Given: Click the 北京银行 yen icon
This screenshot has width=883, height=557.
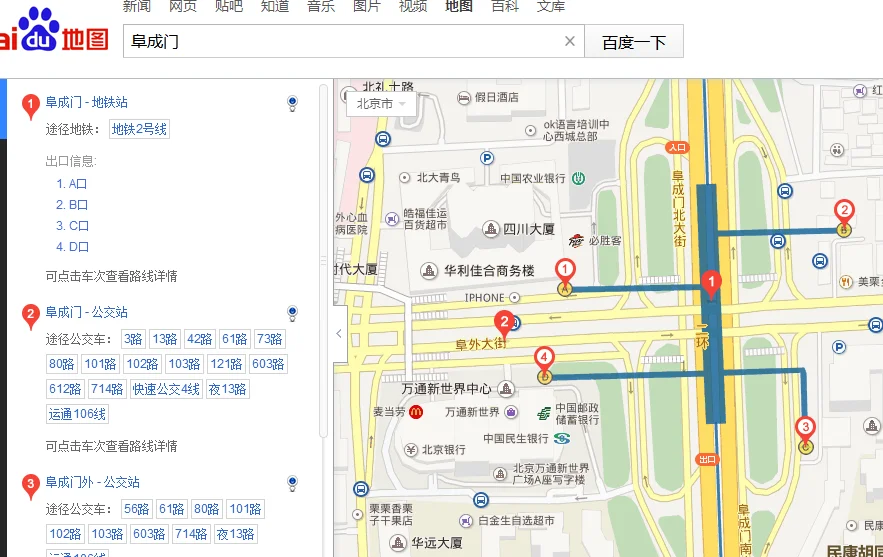Looking at the screenshot, I should pos(411,449).
